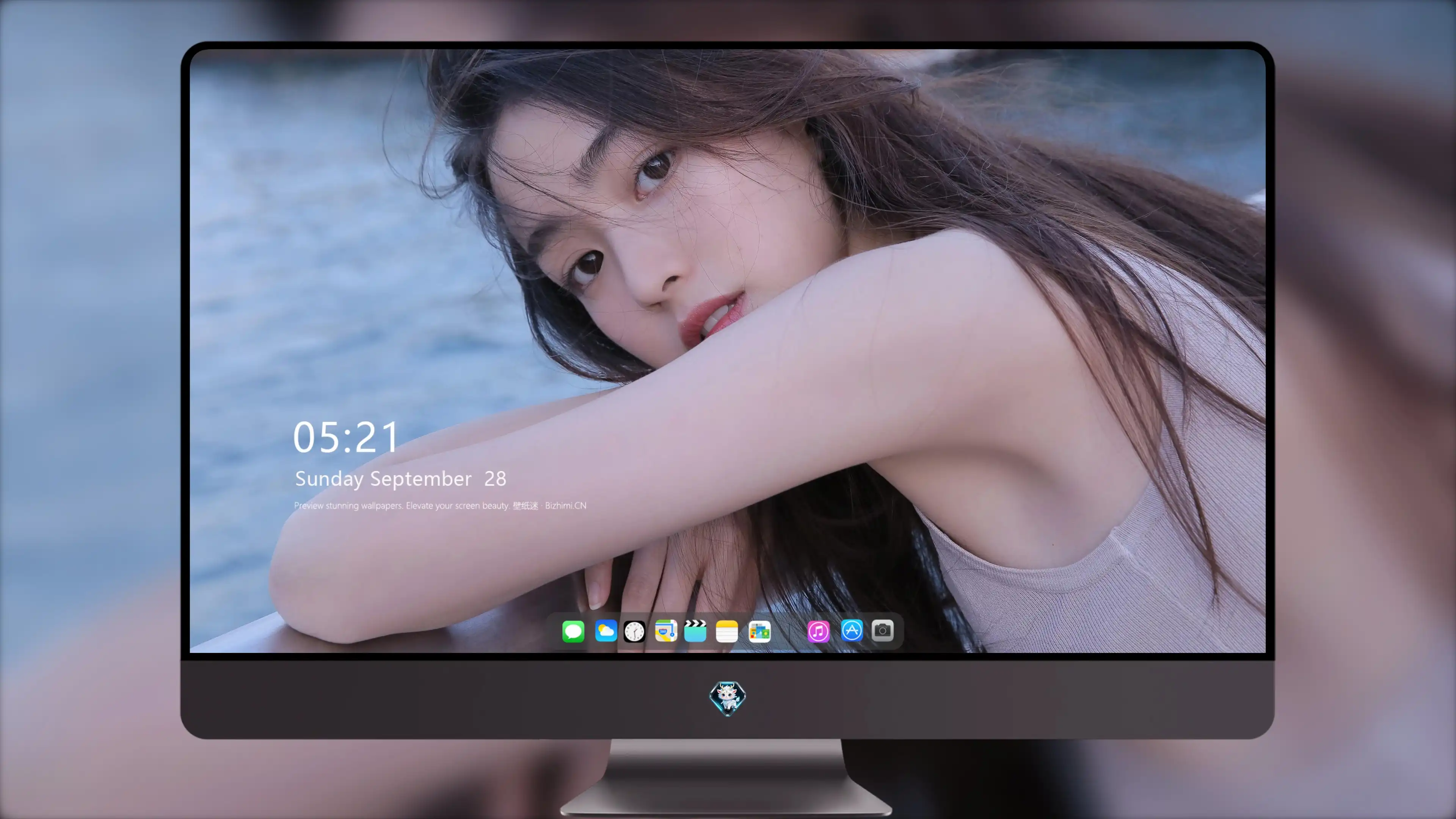
Task: Open the gray Camera app in the dock
Action: [882, 630]
